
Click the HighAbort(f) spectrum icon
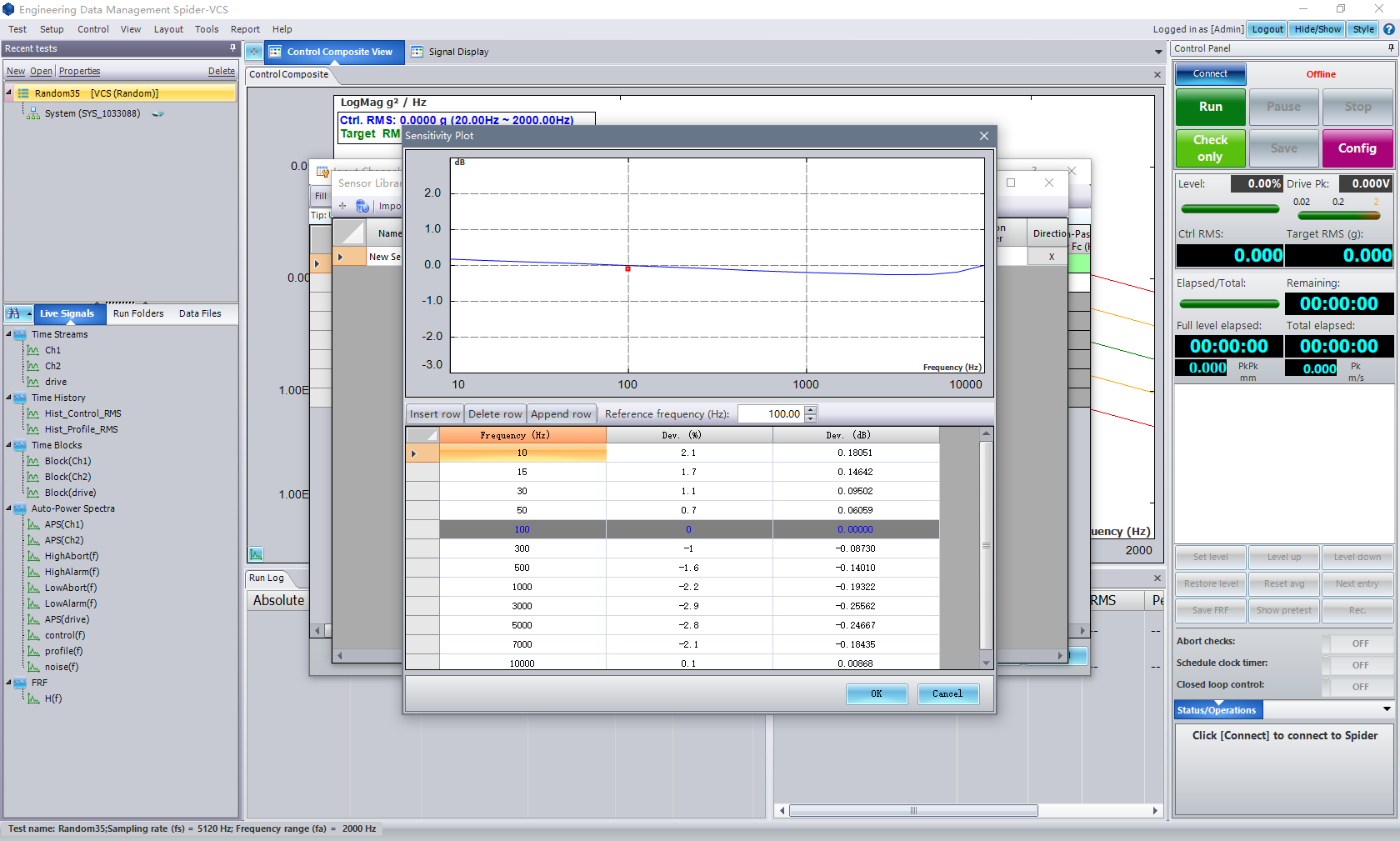[x=33, y=556]
